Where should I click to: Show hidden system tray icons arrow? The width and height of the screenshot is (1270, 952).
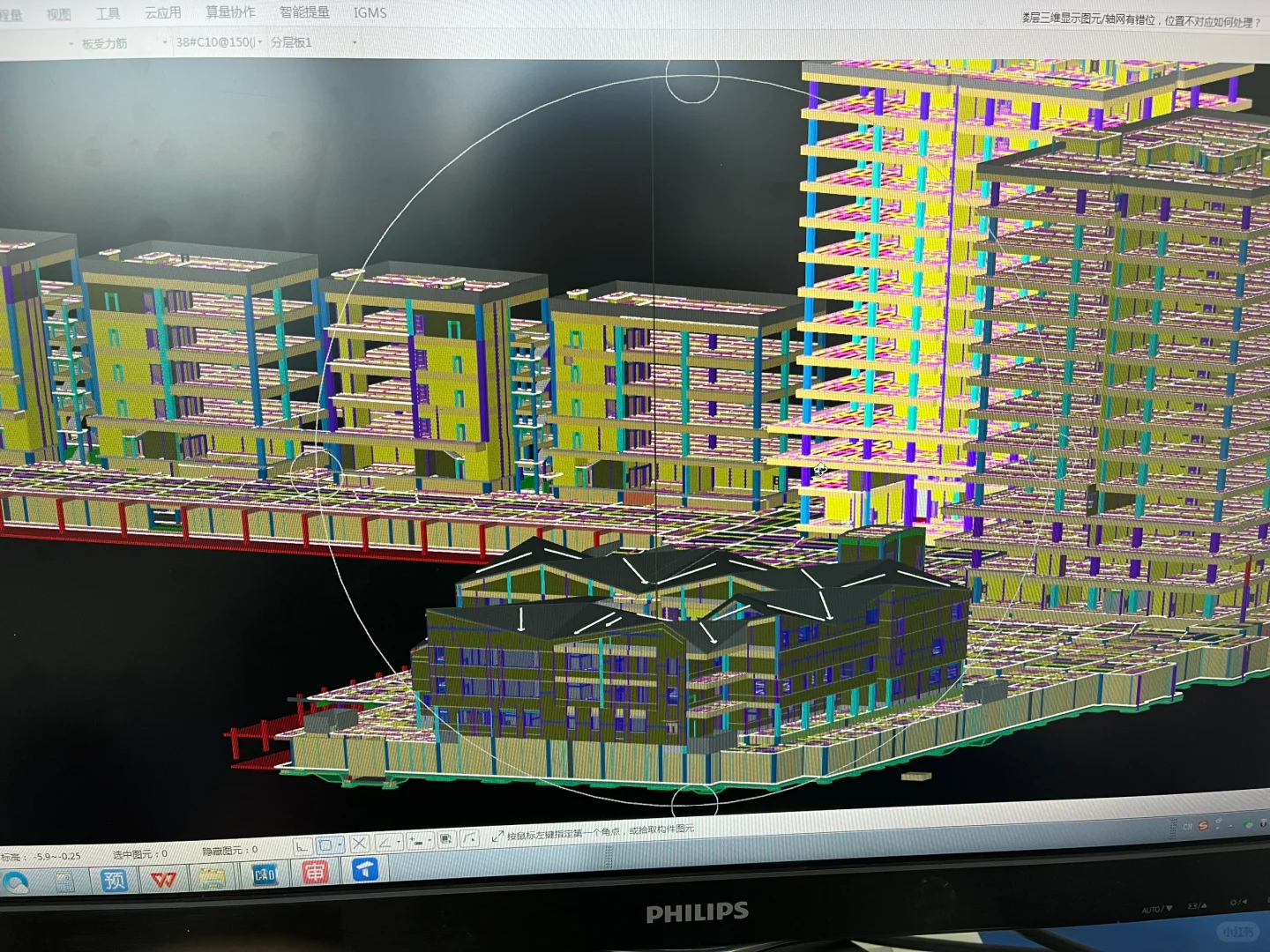[1231, 826]
